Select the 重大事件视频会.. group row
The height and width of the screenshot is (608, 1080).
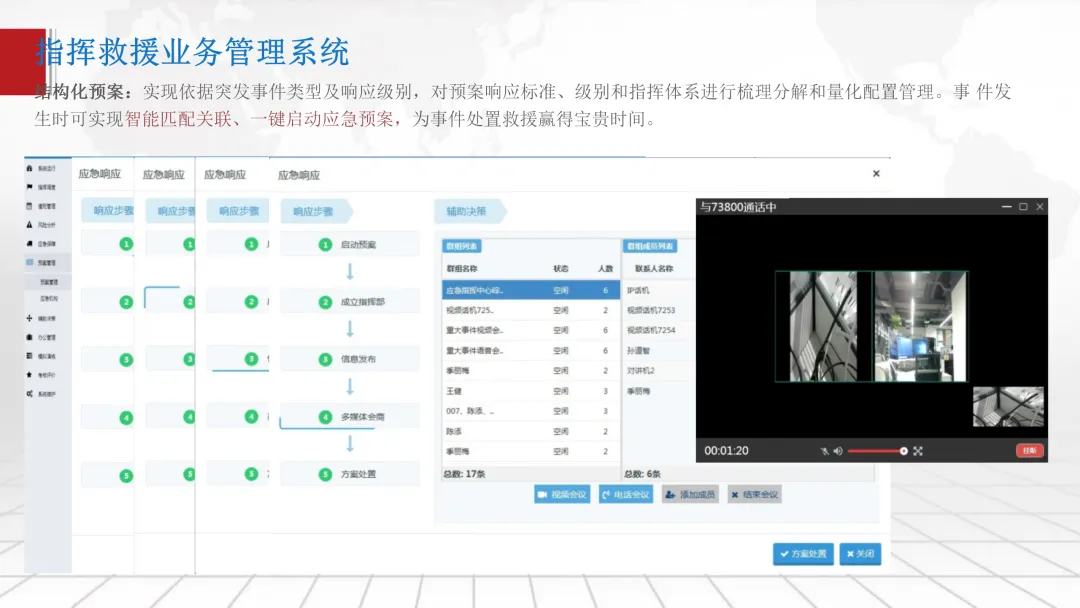coord(530,331)
